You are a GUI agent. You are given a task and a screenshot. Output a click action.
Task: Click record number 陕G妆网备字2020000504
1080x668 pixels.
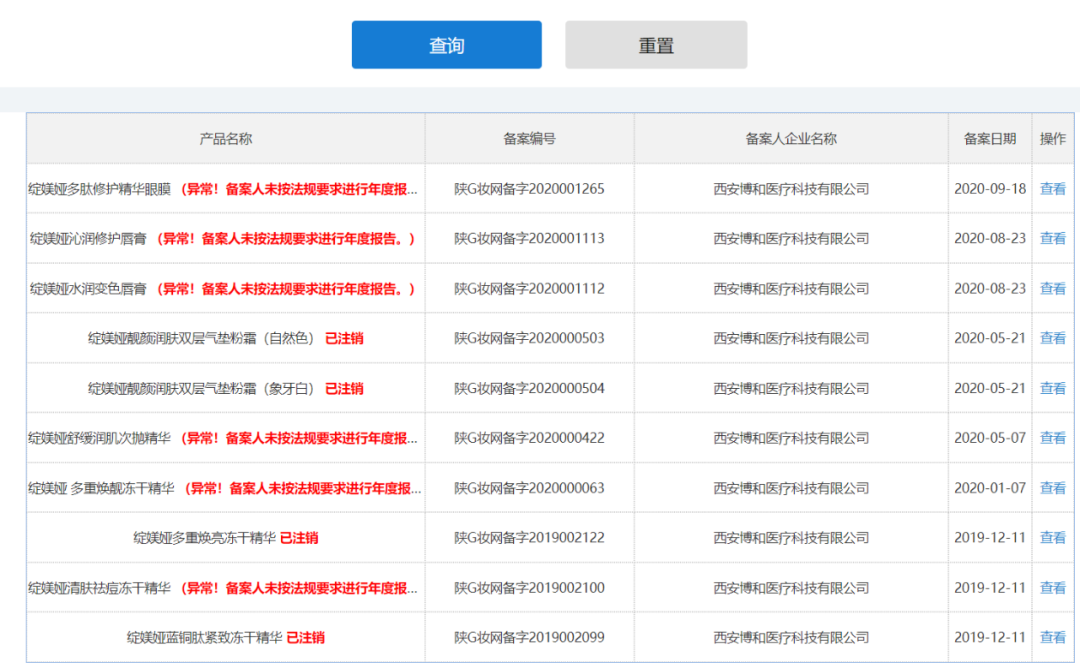[529, 388]
